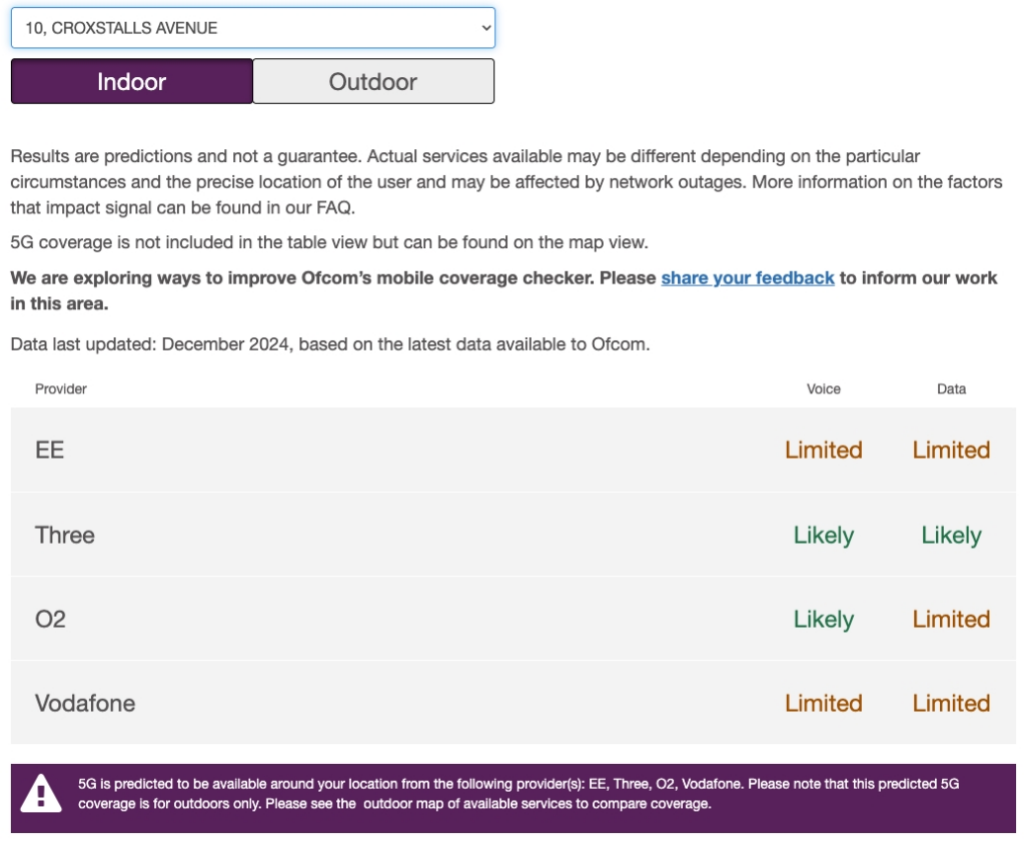Select the Provider column header
Image resolution: width=1024 pixels, height=841 pixels.
61,389
